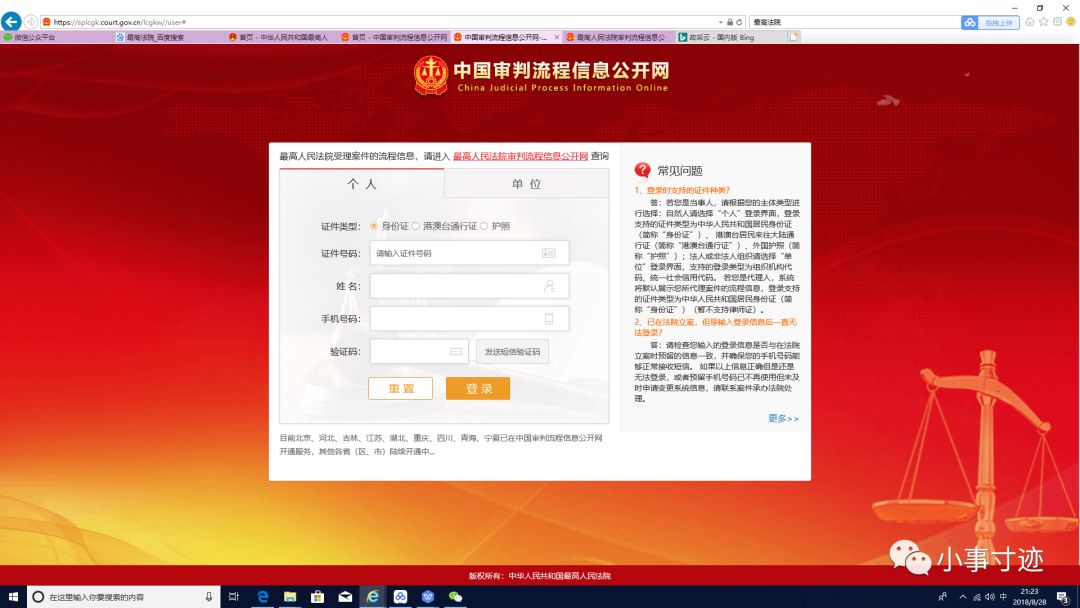Click the court emblem logo
Screen dimensions: 1080x608
(x=431, y=76)
